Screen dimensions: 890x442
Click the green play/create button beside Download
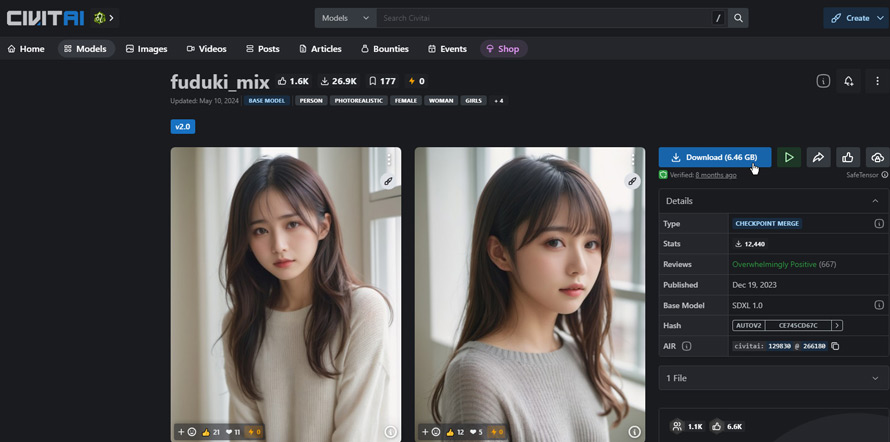point(789,157)
